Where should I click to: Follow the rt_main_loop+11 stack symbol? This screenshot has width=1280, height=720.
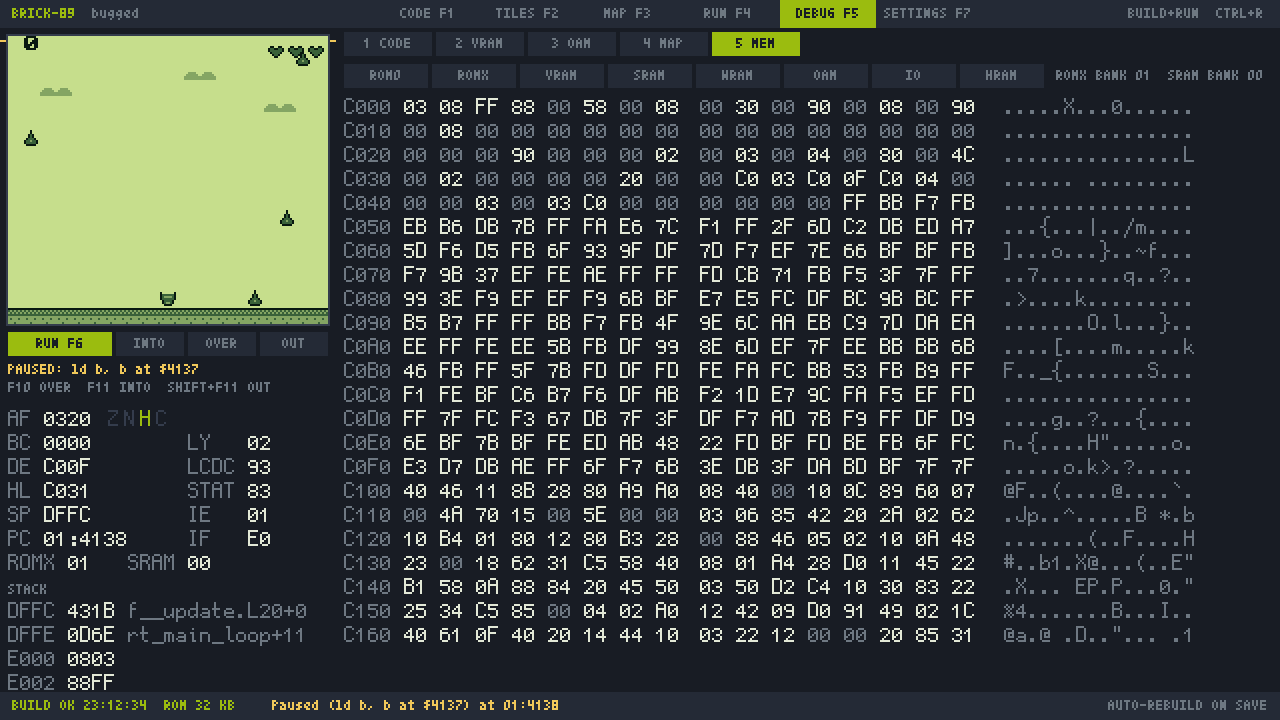click(x=216, y=635)
